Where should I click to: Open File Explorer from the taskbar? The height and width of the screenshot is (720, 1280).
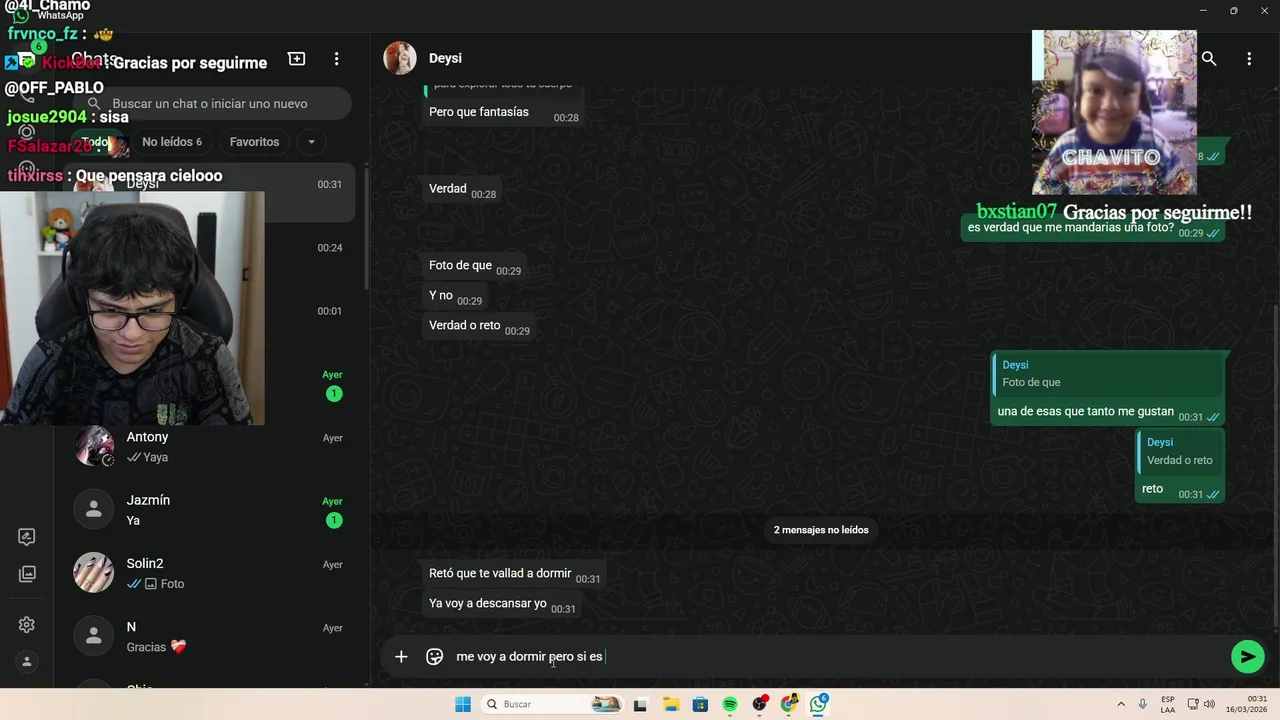(671, 704)
